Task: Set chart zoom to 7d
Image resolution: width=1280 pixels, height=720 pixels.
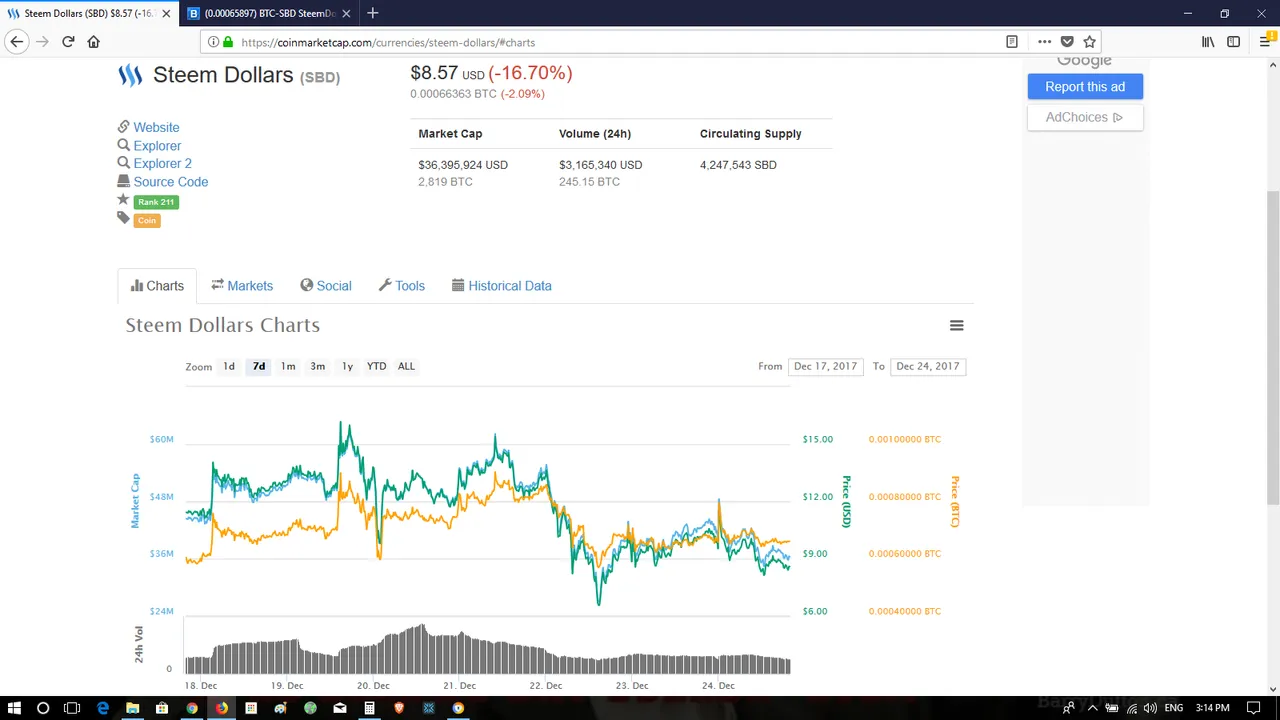Action: pyautogui.click(x=259, y=366)
